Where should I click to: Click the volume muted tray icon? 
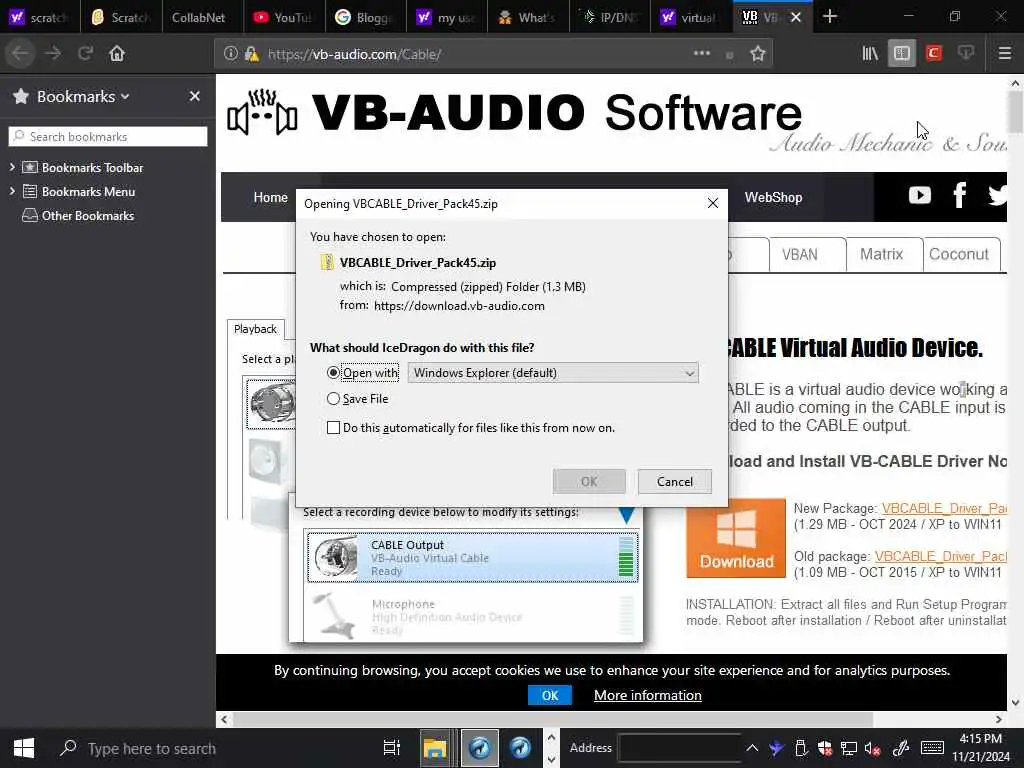872,748
